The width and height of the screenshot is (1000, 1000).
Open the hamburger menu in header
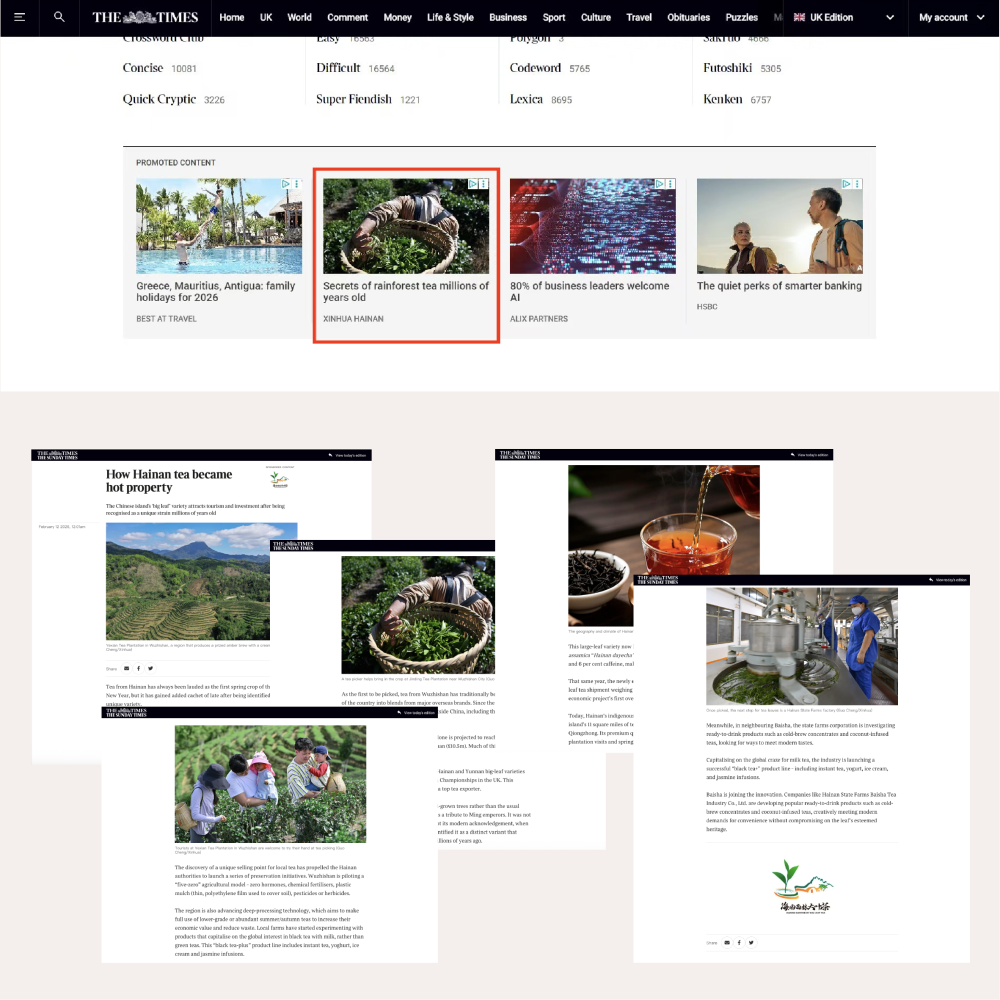[x=20, y=17]
